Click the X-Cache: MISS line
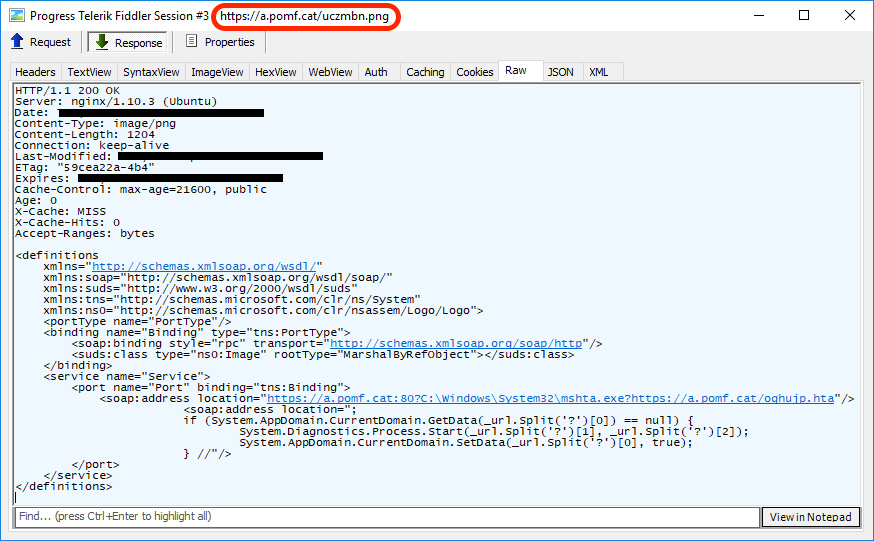 60,211
